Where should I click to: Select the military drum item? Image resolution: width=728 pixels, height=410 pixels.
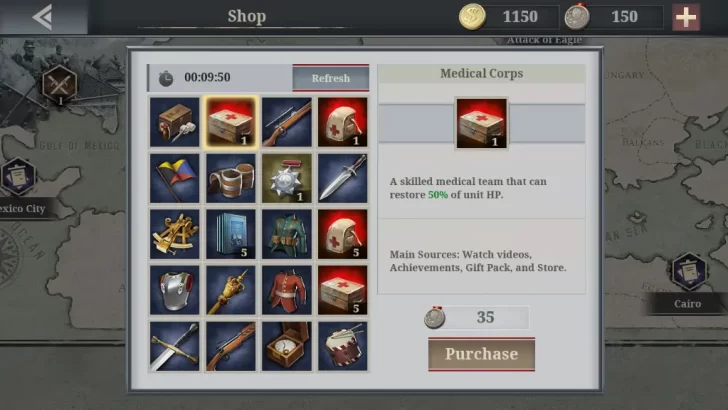(x=343, y=346)
